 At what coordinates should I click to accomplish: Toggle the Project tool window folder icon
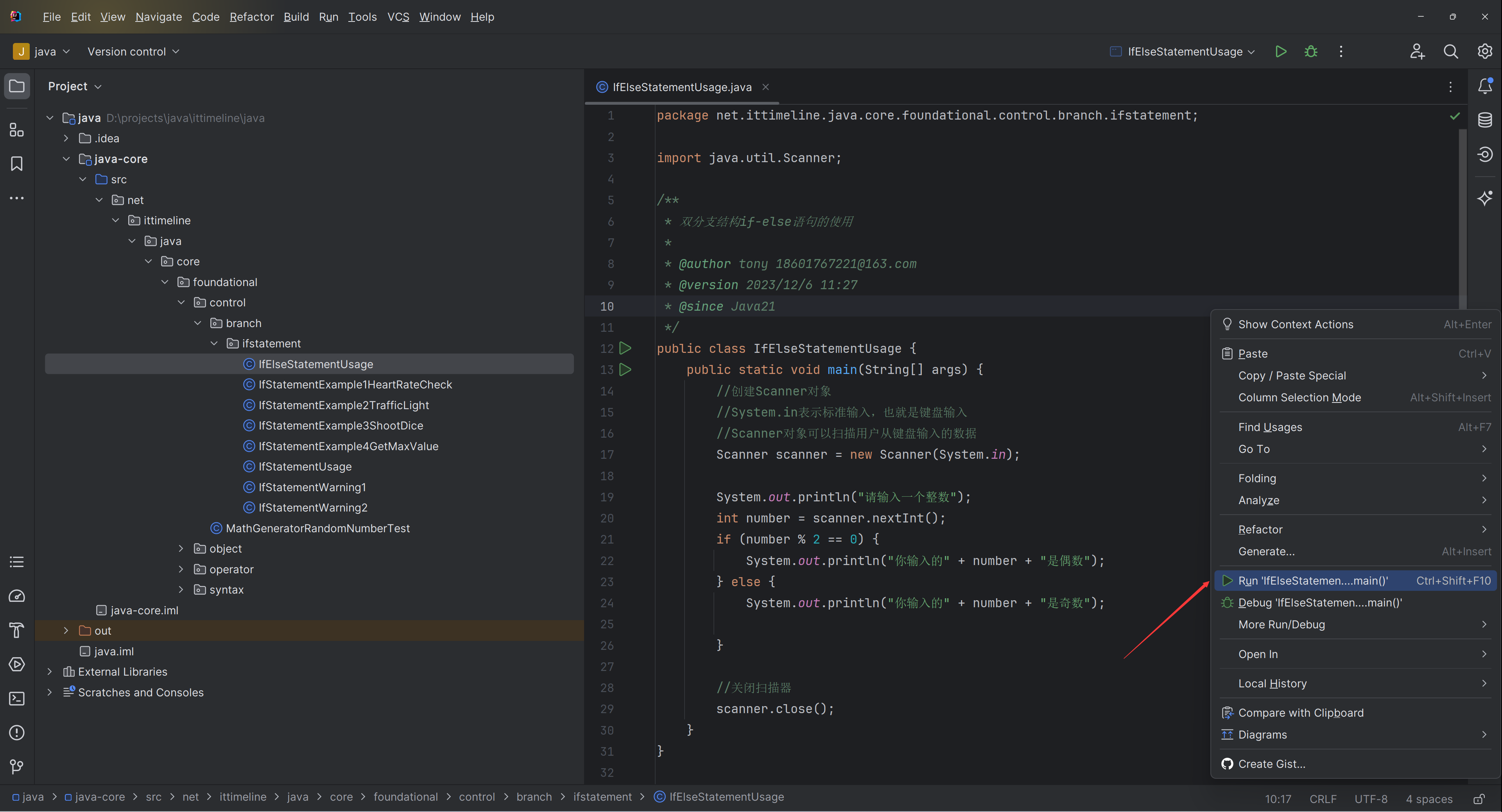(17, 86)
